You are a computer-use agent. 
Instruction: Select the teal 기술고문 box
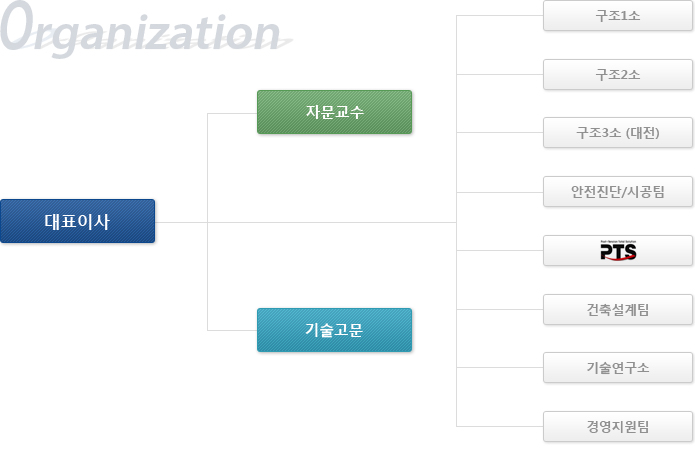pyautogui.click(x=335, y=330)
